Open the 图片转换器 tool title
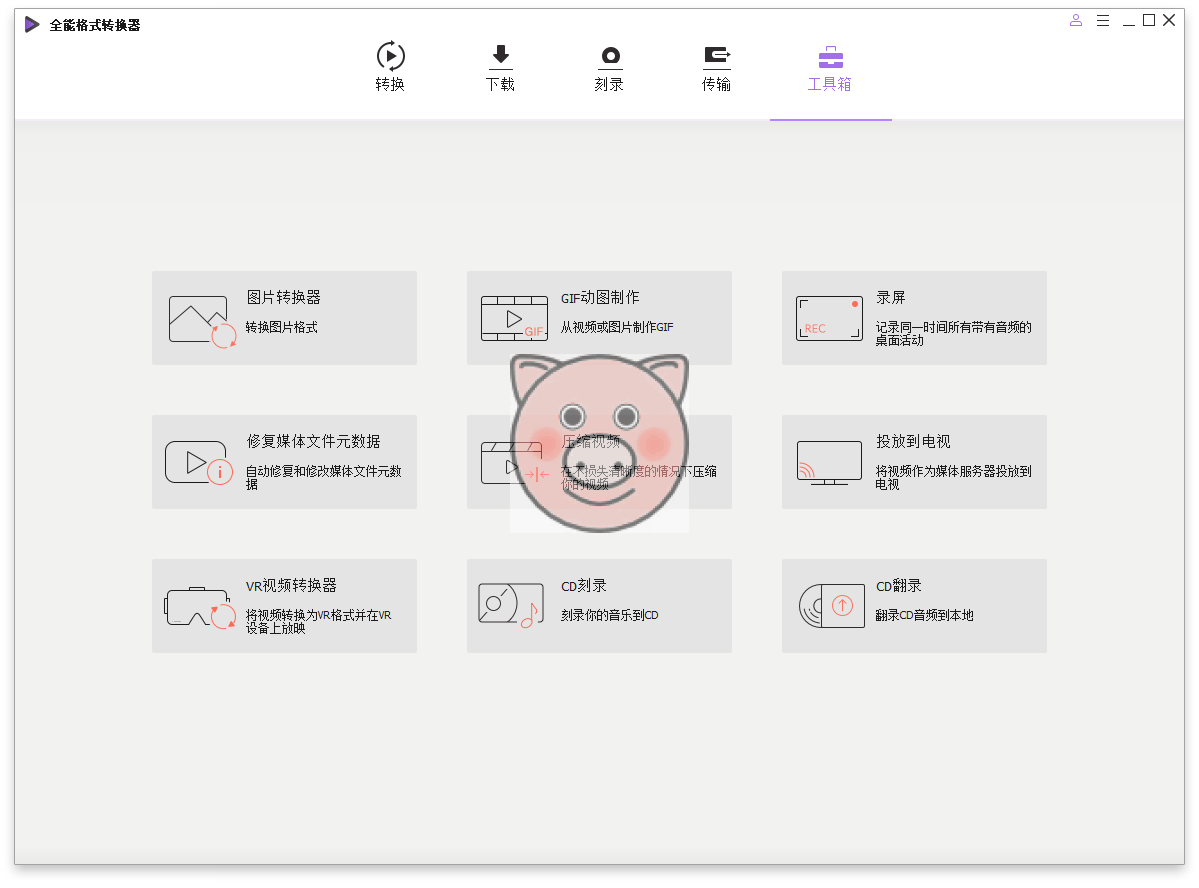The image size is (1199, 888). (284, 298)
